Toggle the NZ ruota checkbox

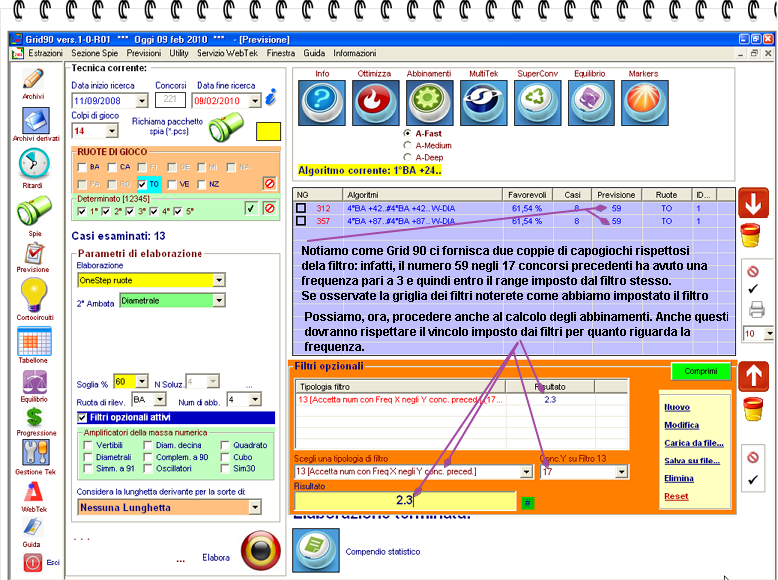tap(201, 185)
